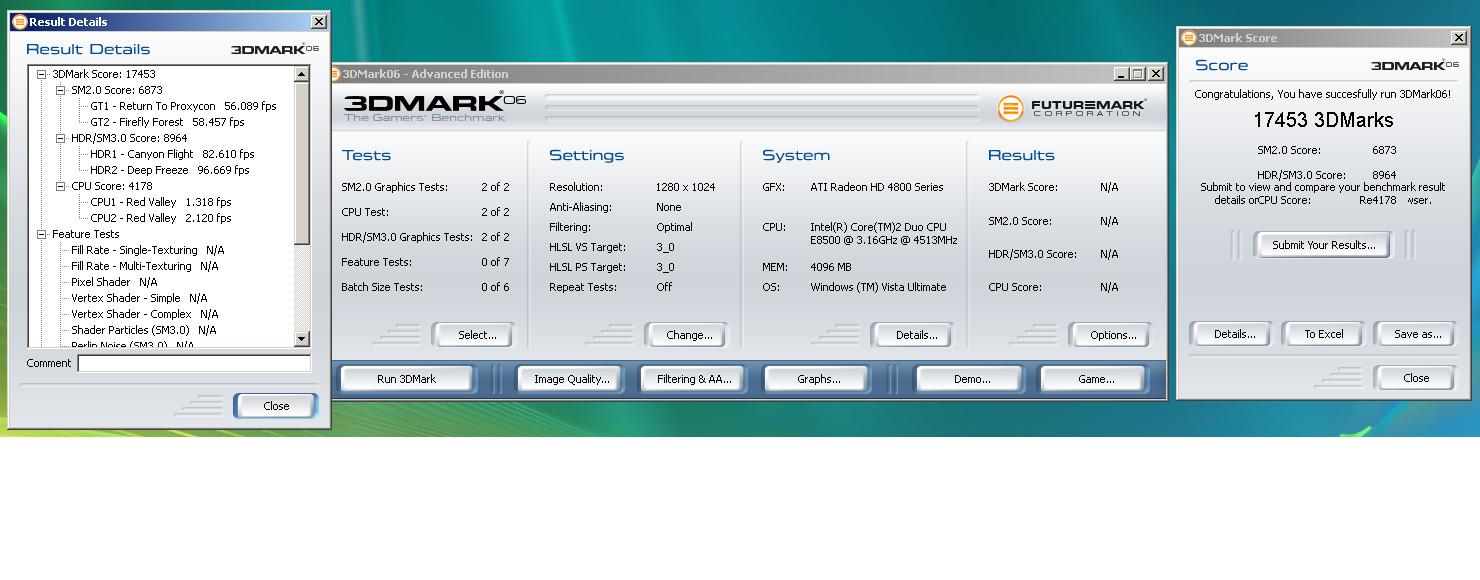1480x580 pixels.
Task: Click Feature Tests 0 of 7 value
Action: [x=495, y=262]
